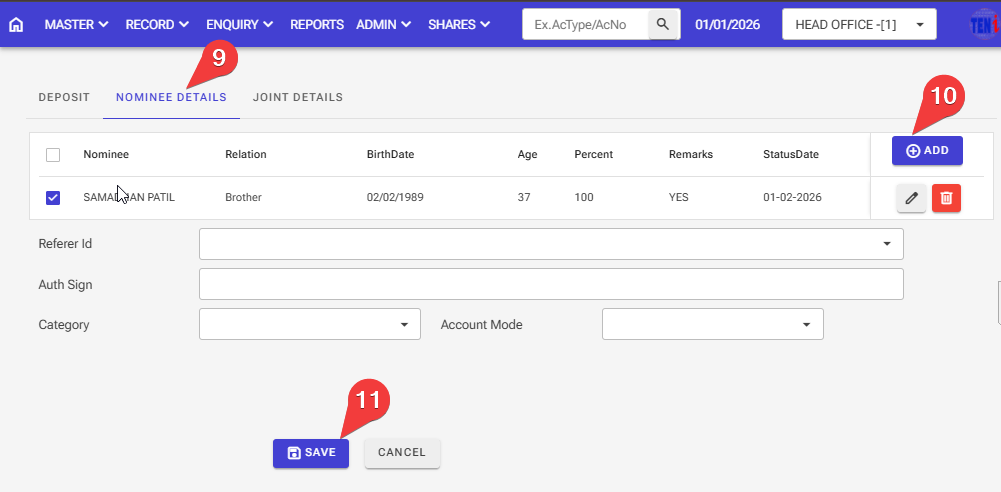The image size is (1001, 492).
Task: Delete nominee using red trash icon
Action: pos(946,198)
